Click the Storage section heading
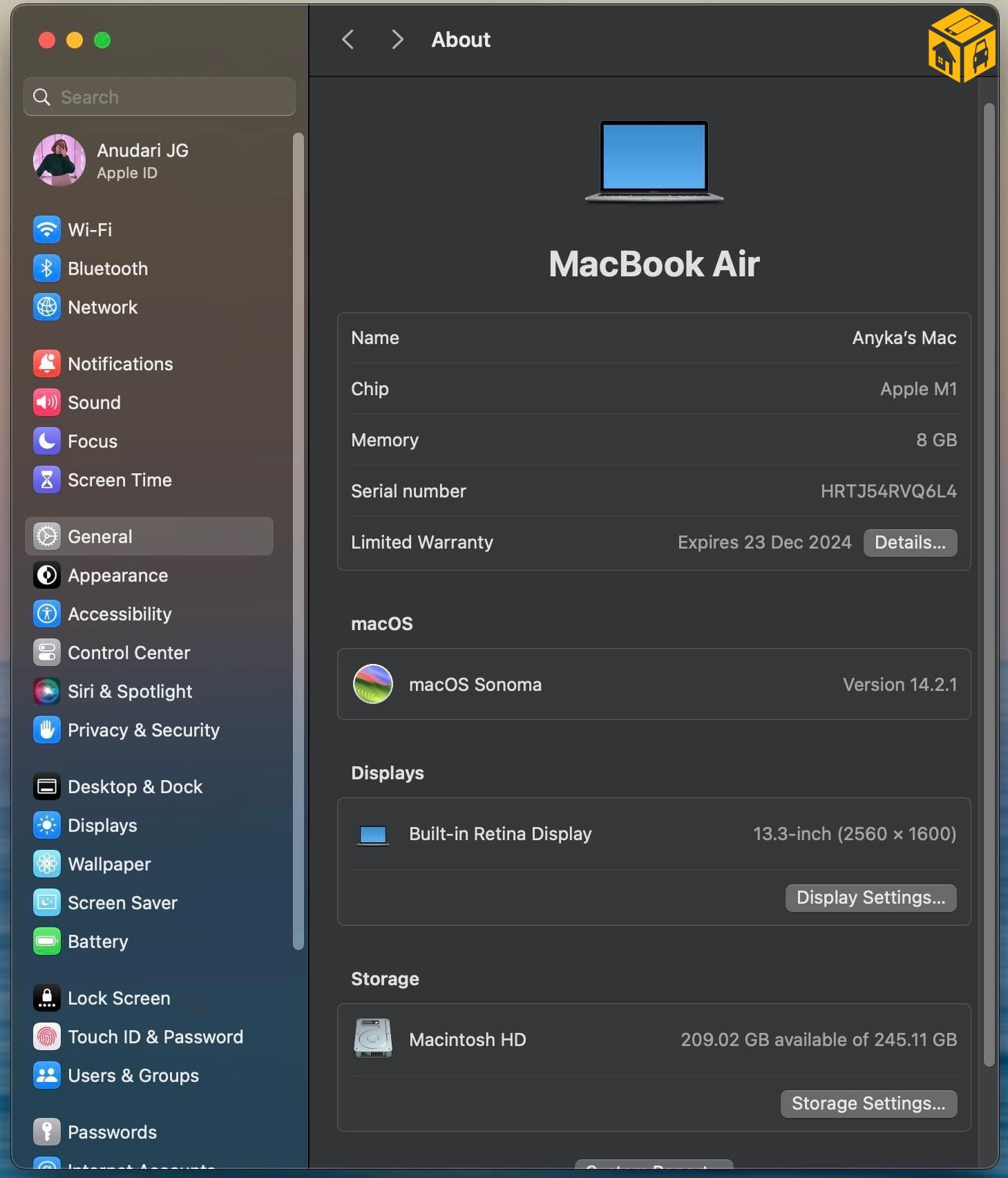 pyautogui.click(x=385, y=979)
